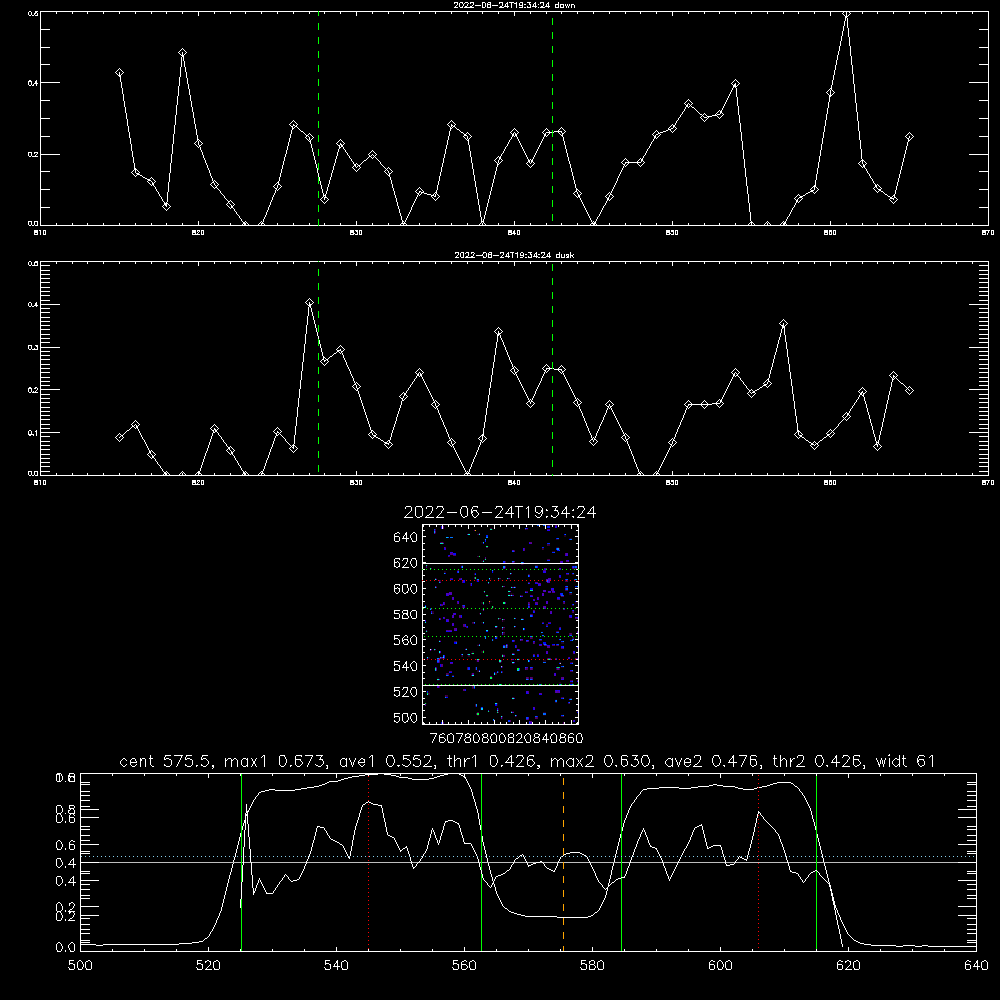Click second green dashed line in dusk plot
The width and height of the screenshot is (1000, 1000).
(x=552, y=368)
